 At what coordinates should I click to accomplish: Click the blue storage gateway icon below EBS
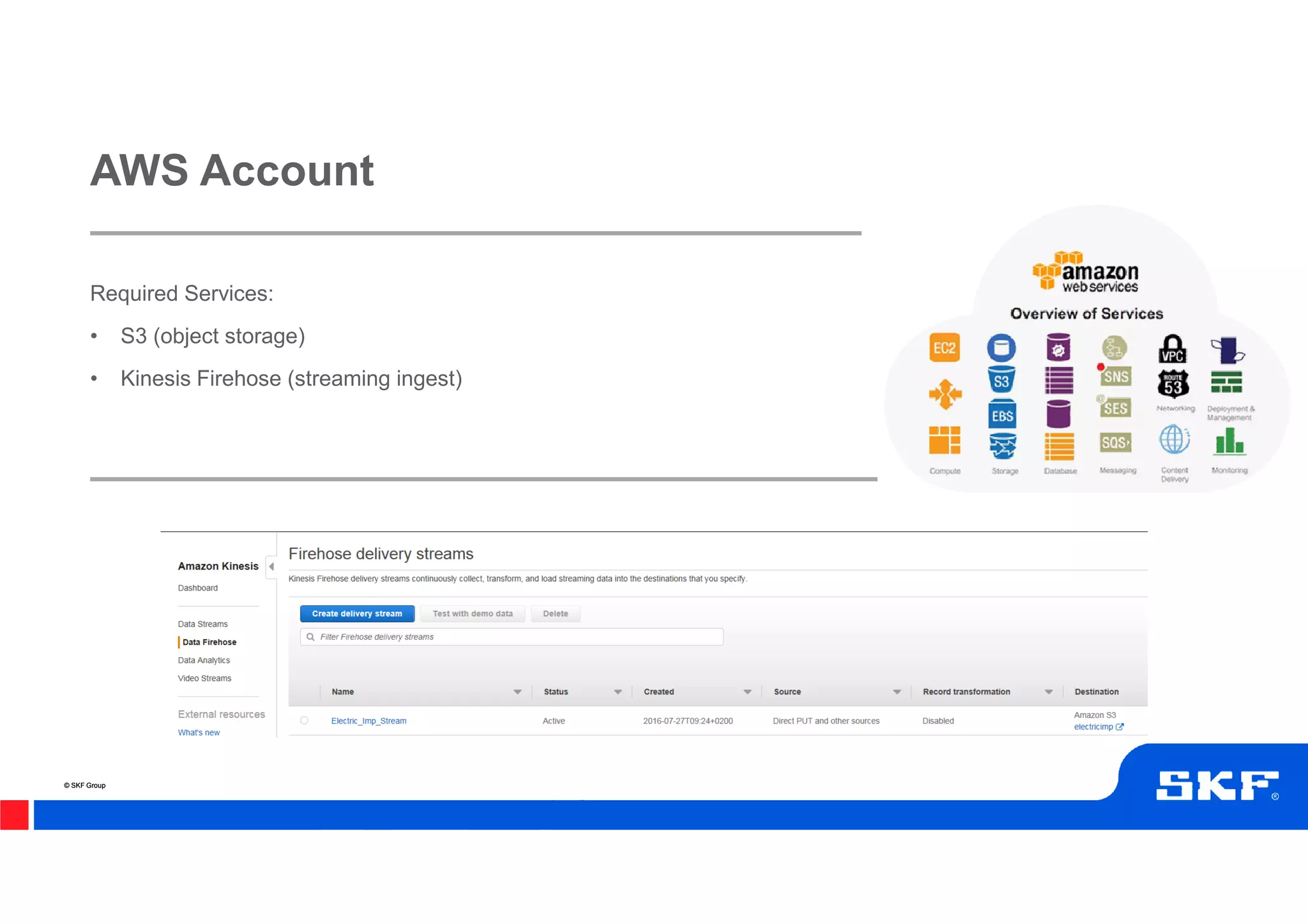(1002, 446)
